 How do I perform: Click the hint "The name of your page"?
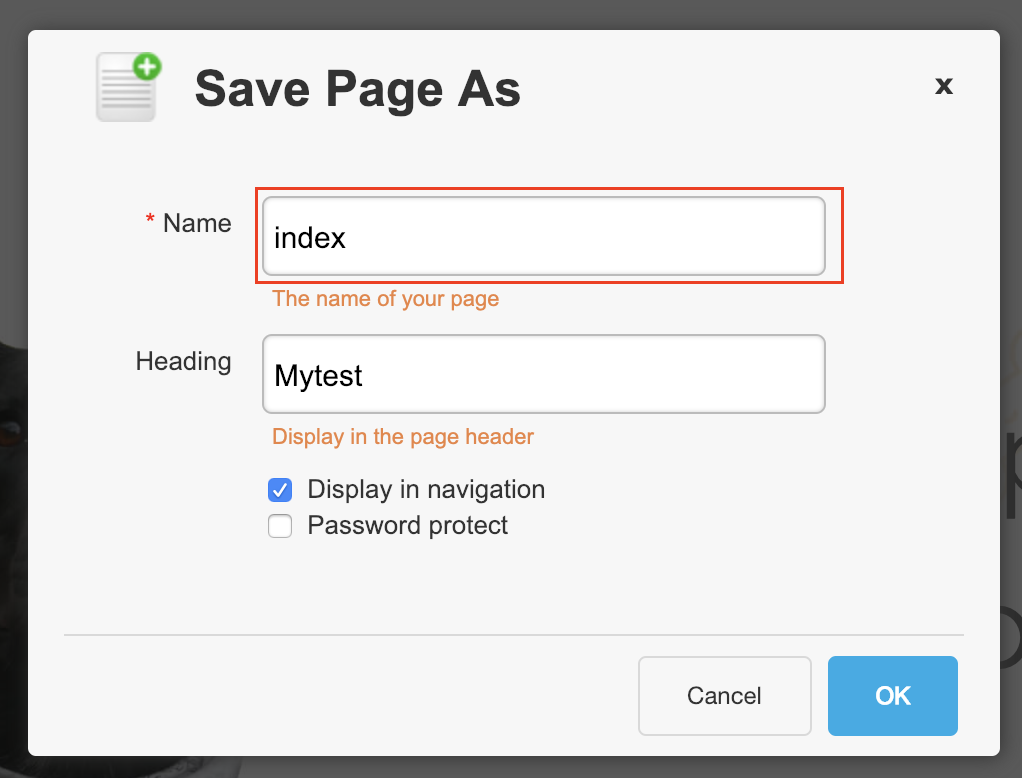pos(385,299)
